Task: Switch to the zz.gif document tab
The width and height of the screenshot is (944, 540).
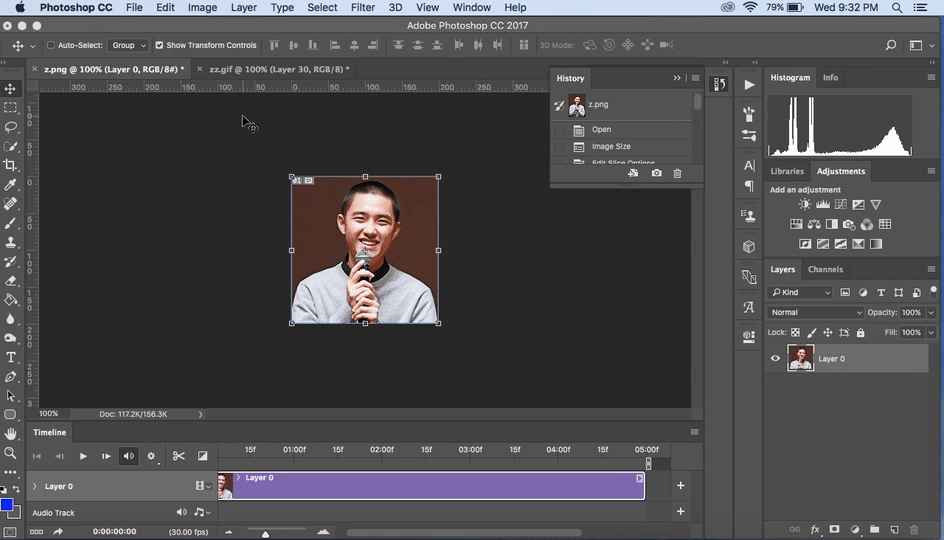Action: click(272, 69)
